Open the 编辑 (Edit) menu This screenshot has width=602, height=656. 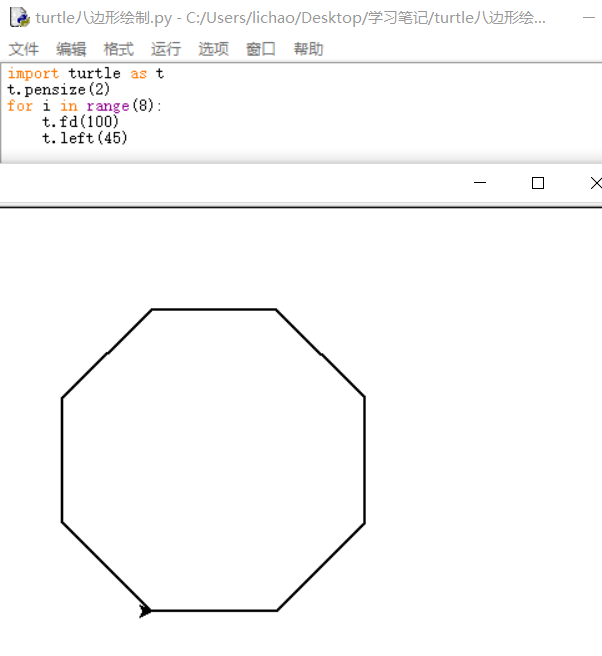pos(71,49)
